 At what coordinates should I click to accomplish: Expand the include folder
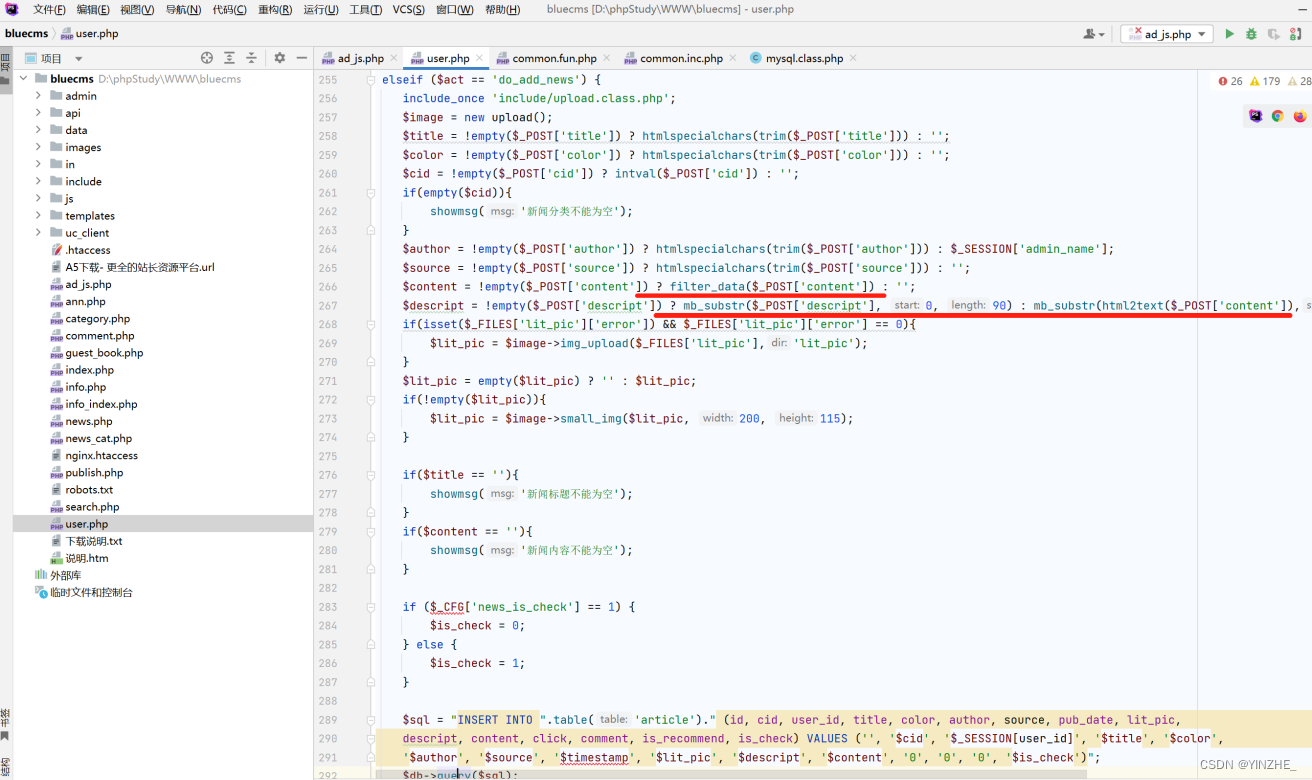pos(38,181)
